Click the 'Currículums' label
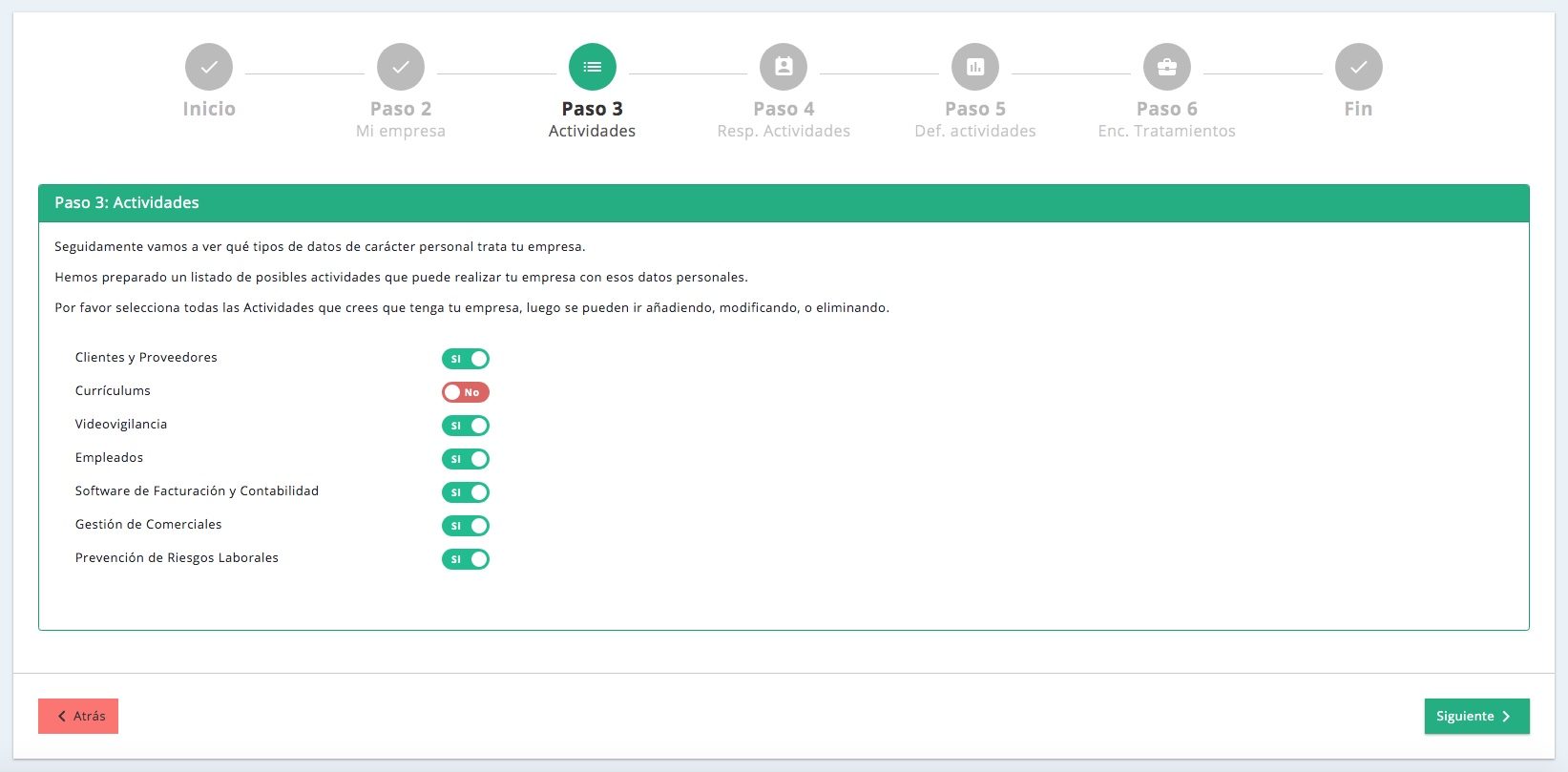The height and width of the screenshot is (772, 1568). 113,391
